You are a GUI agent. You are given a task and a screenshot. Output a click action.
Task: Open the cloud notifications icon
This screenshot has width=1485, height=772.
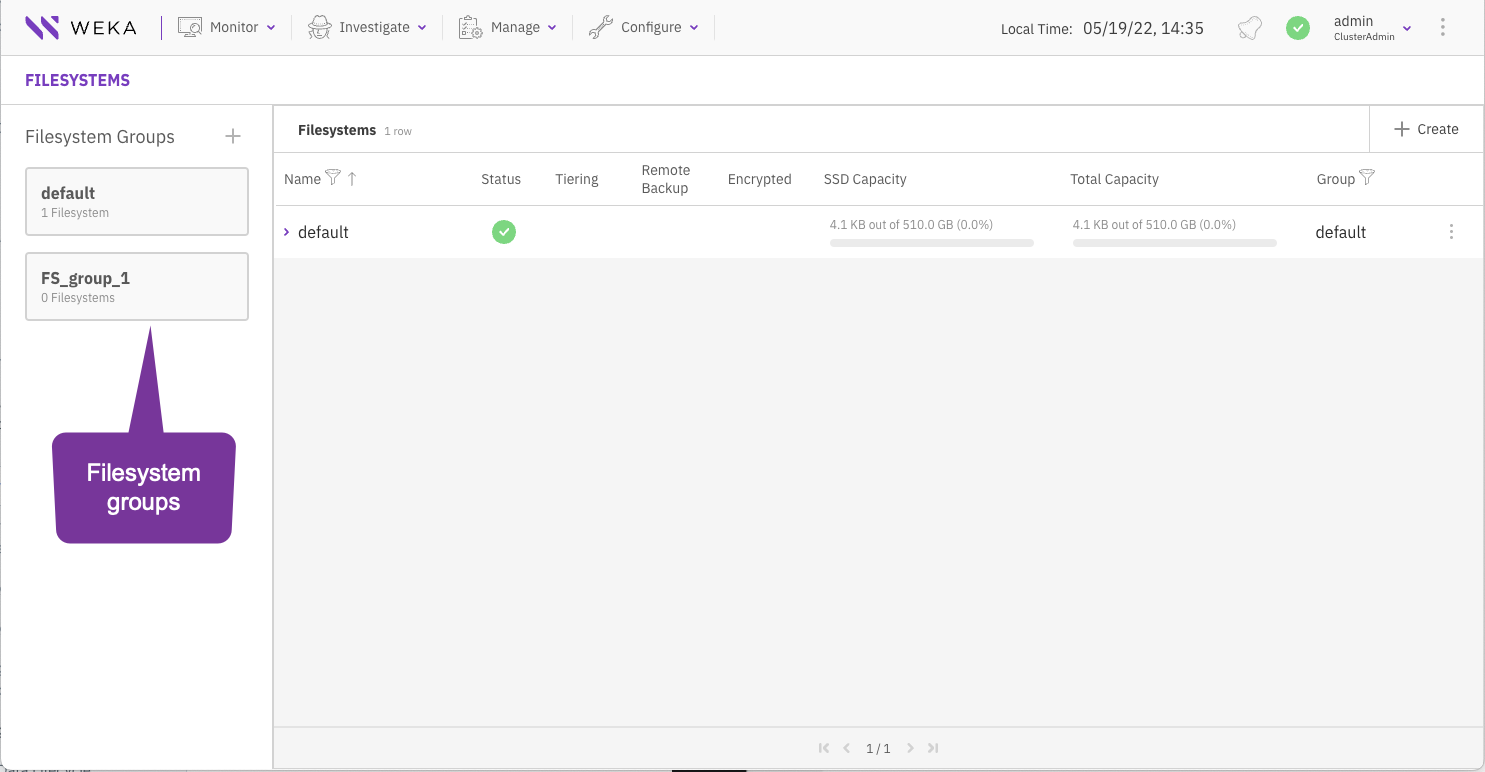(1249, 28)
